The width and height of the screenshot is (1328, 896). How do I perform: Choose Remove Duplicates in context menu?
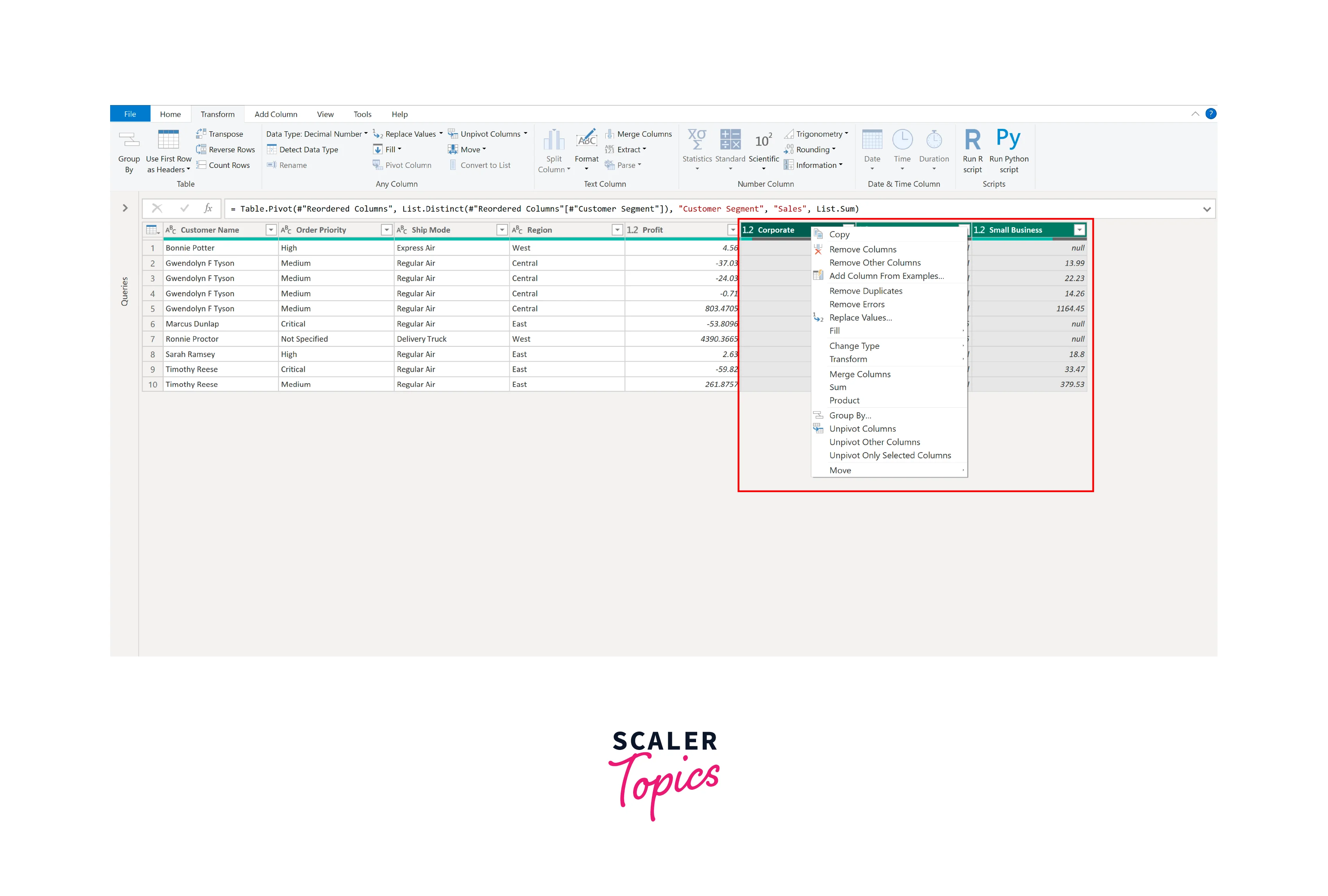click(865, 291)
